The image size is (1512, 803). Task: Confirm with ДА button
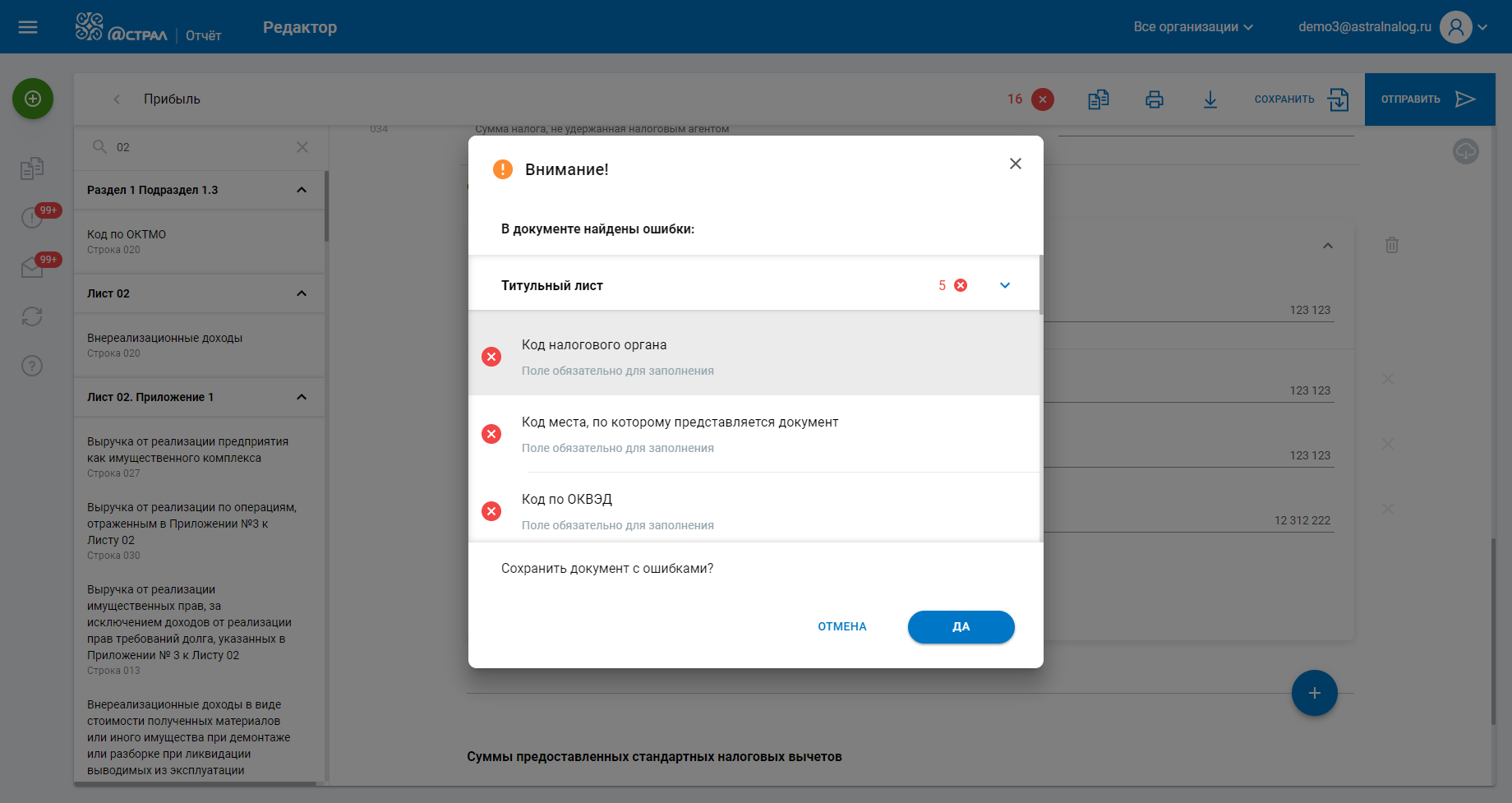tap(961, 626)
